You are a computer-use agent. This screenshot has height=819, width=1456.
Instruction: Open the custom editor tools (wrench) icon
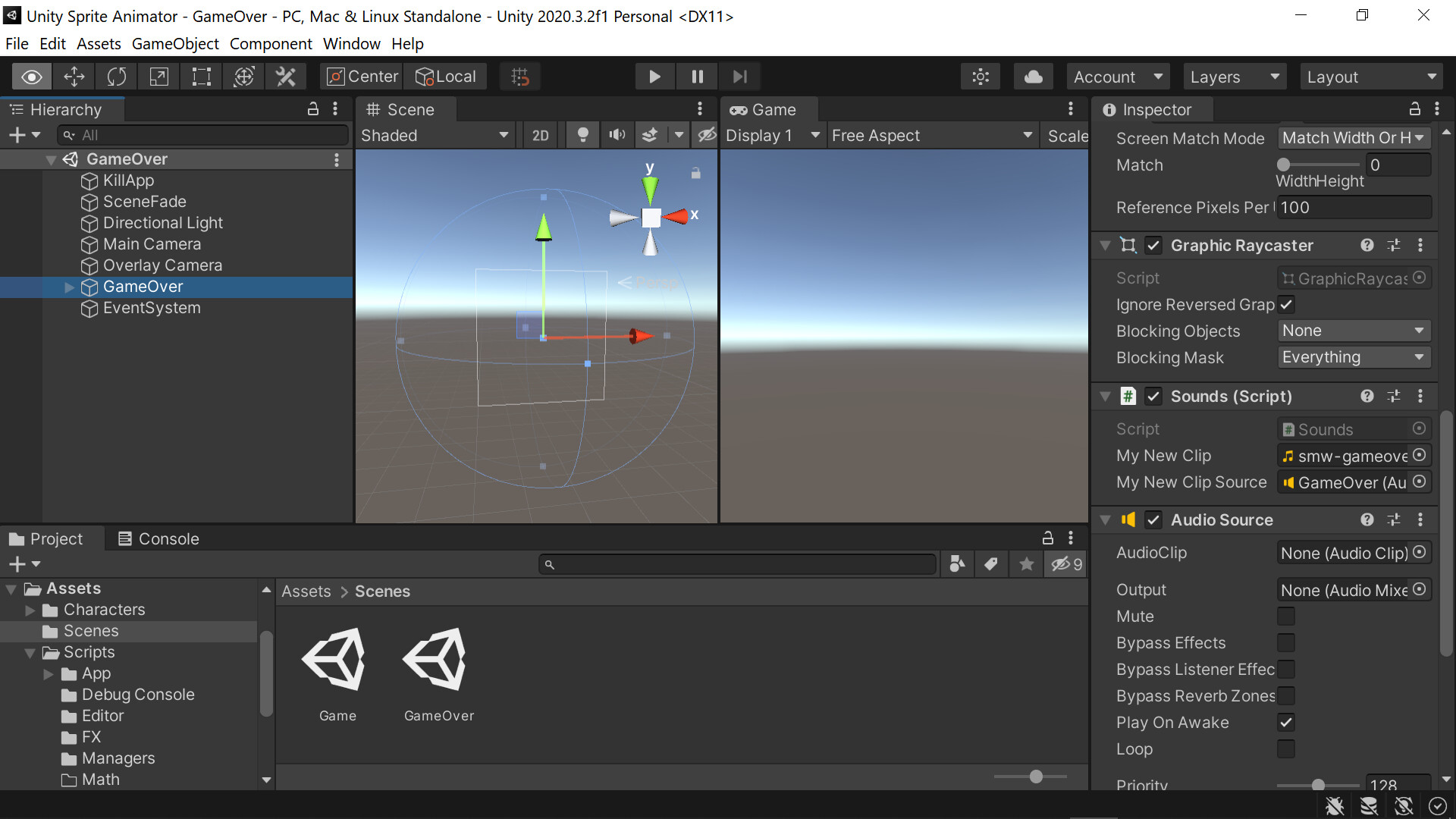(x=286, y=76)
